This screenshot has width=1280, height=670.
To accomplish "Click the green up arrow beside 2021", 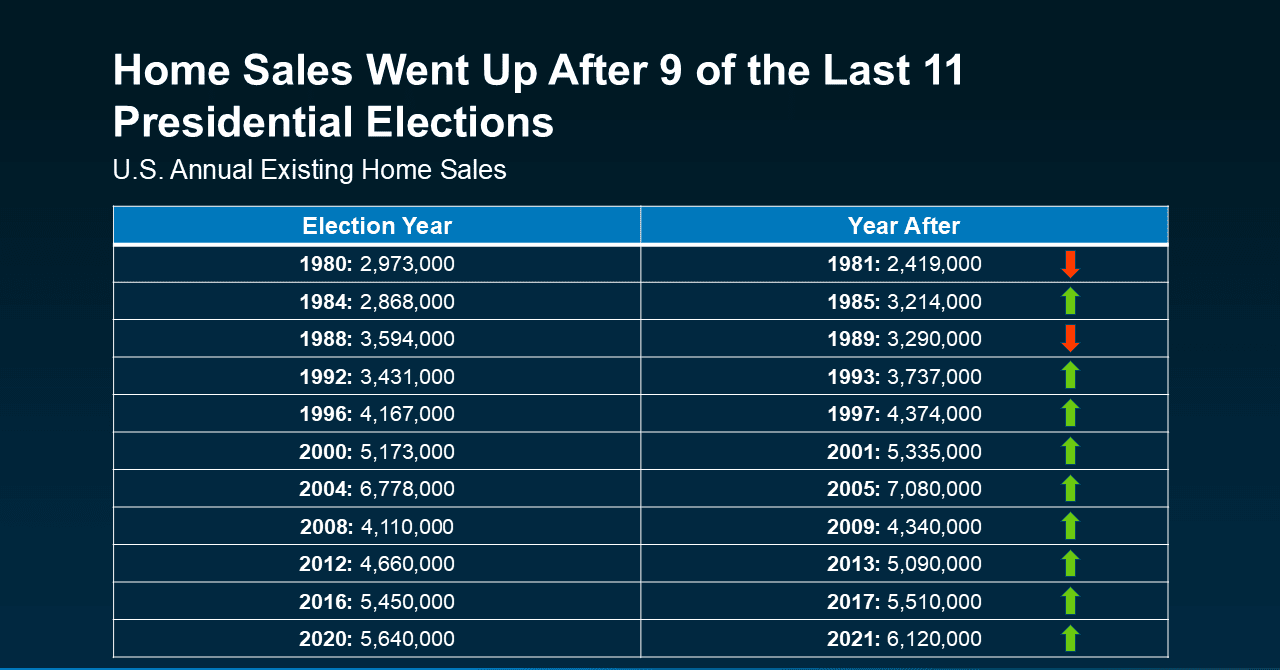I will tap(1070, 639).
